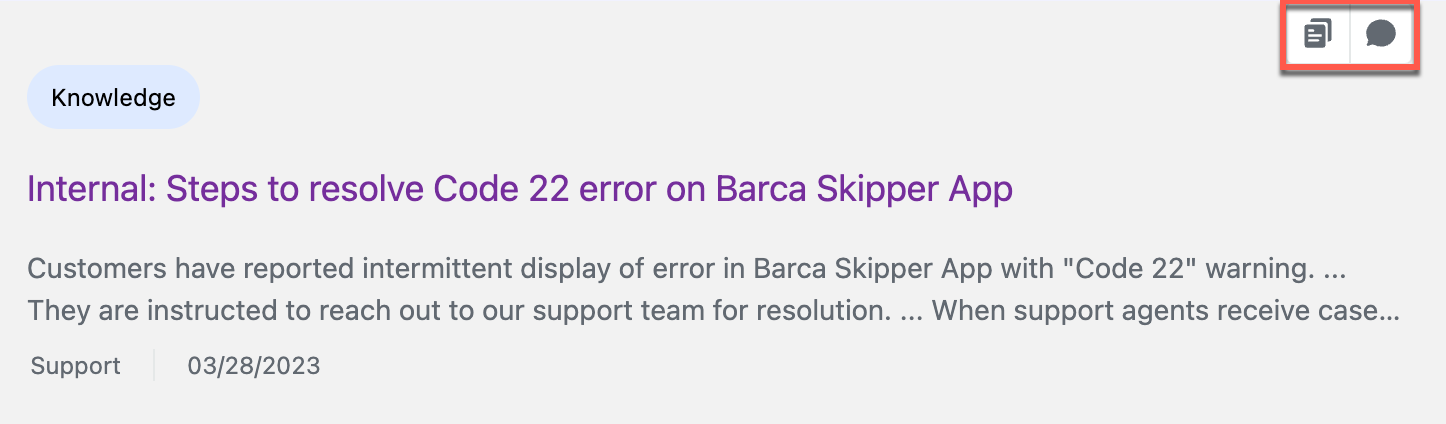1446x424 pixels.
Task: Click the 03/28/2023 date text
Action: tap(254, 366)
